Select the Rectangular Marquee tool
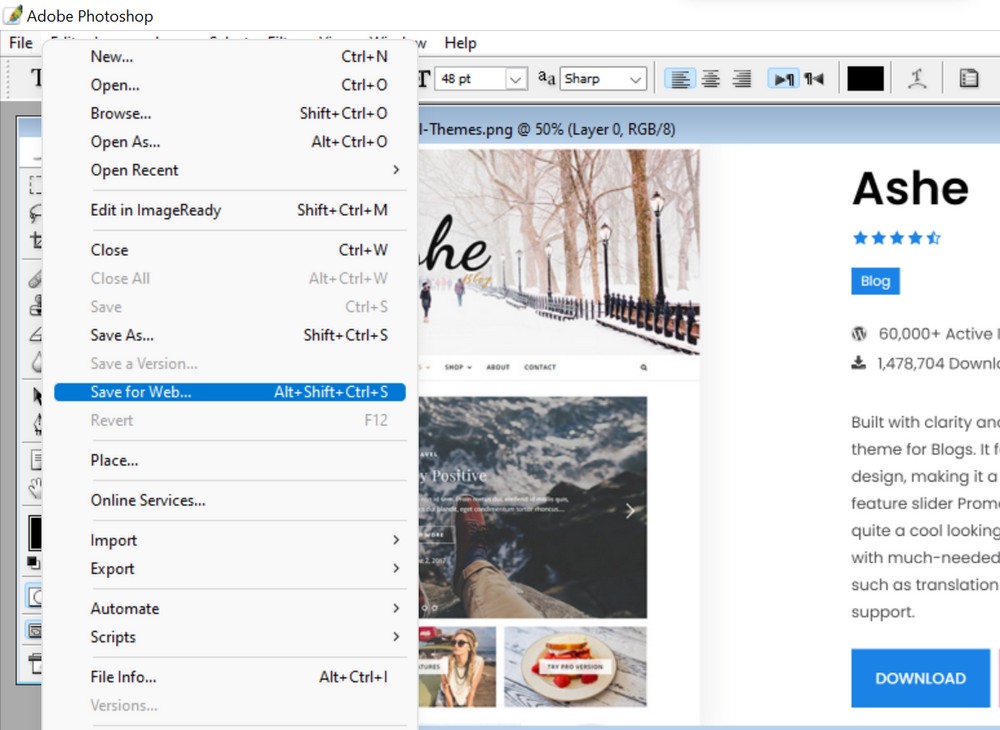1000x730 pixels. point(36,185)
